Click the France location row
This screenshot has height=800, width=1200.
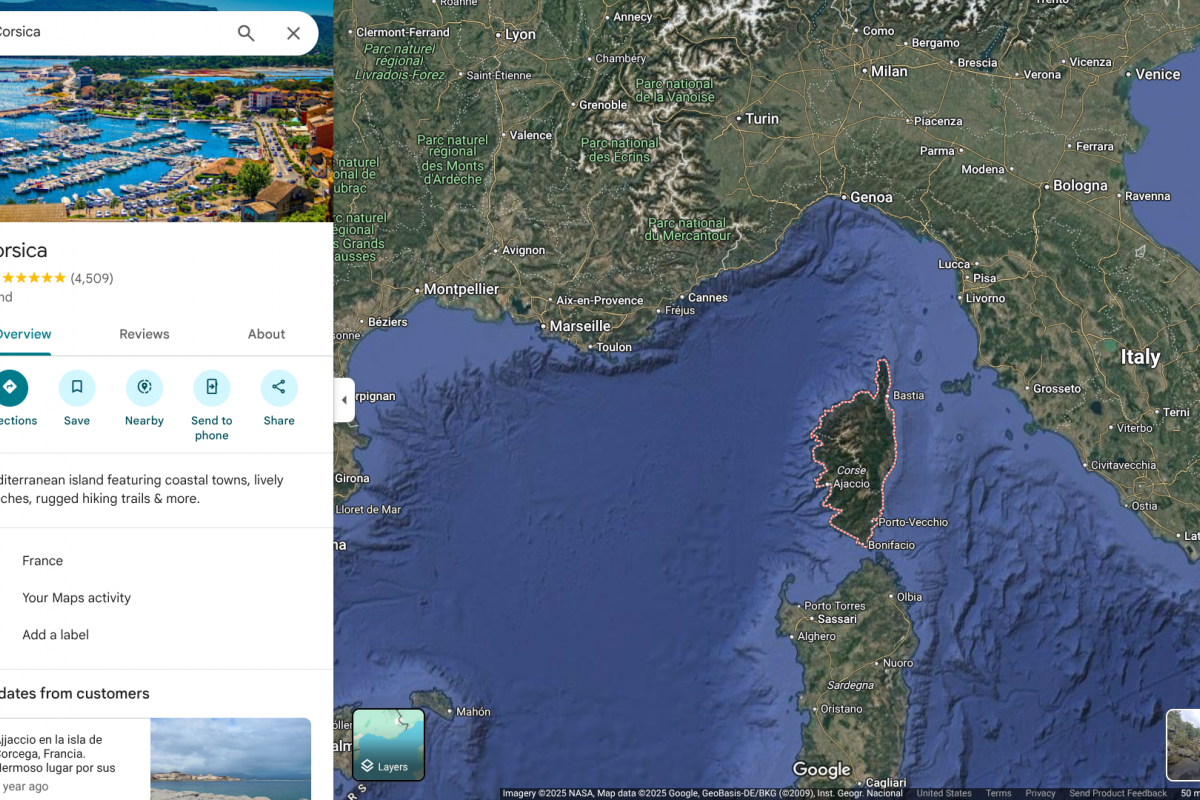[x=43, y=561]
